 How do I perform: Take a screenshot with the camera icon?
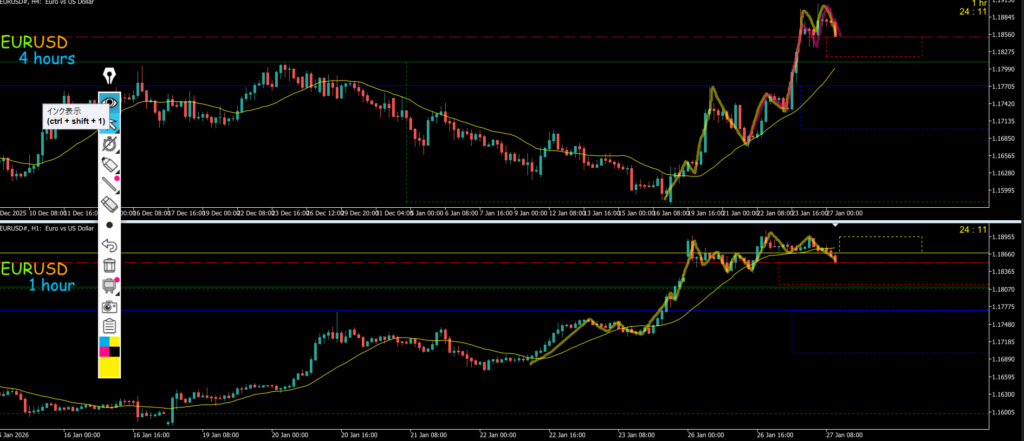click(110, 306)
